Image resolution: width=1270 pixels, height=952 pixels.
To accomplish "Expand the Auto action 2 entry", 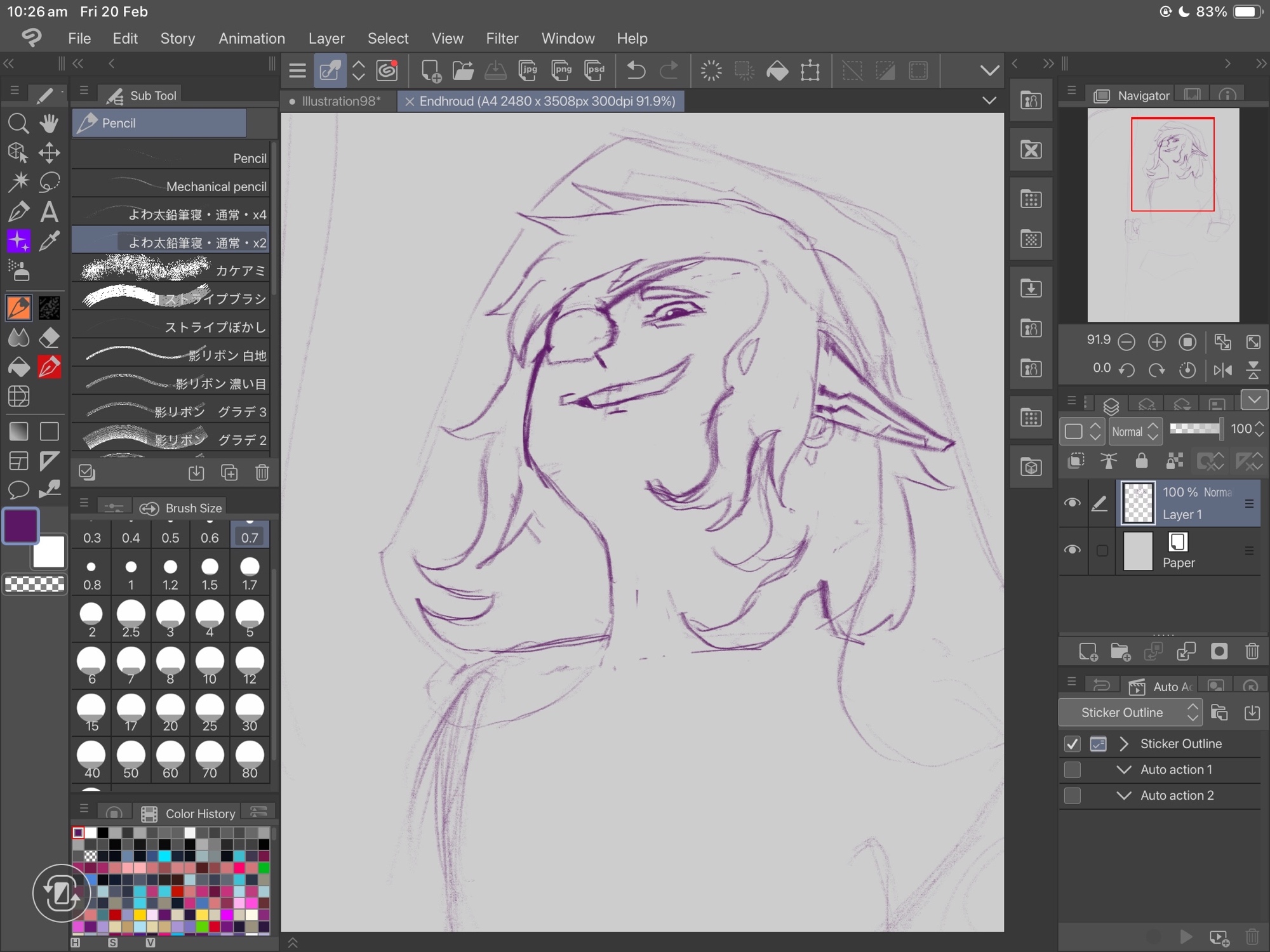I will 1123,796.
